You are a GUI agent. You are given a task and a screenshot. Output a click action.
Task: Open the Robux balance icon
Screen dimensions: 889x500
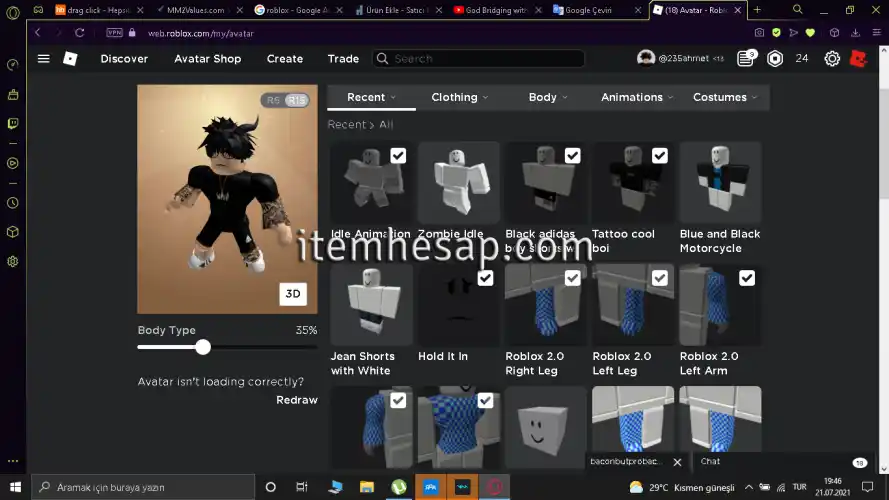pyautogui.click(x=775, y=59)
